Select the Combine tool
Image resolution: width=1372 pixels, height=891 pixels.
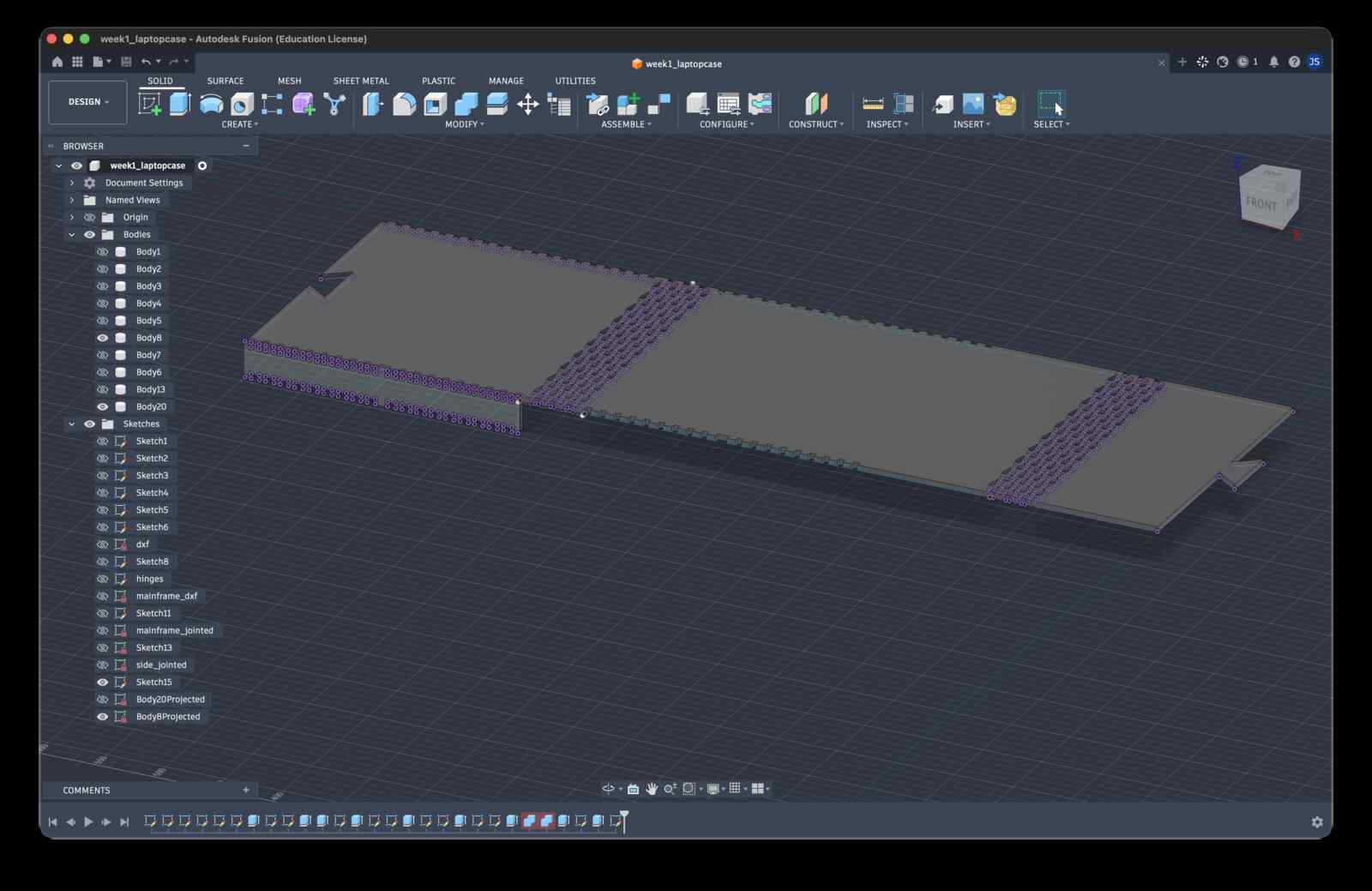point(466,104)
